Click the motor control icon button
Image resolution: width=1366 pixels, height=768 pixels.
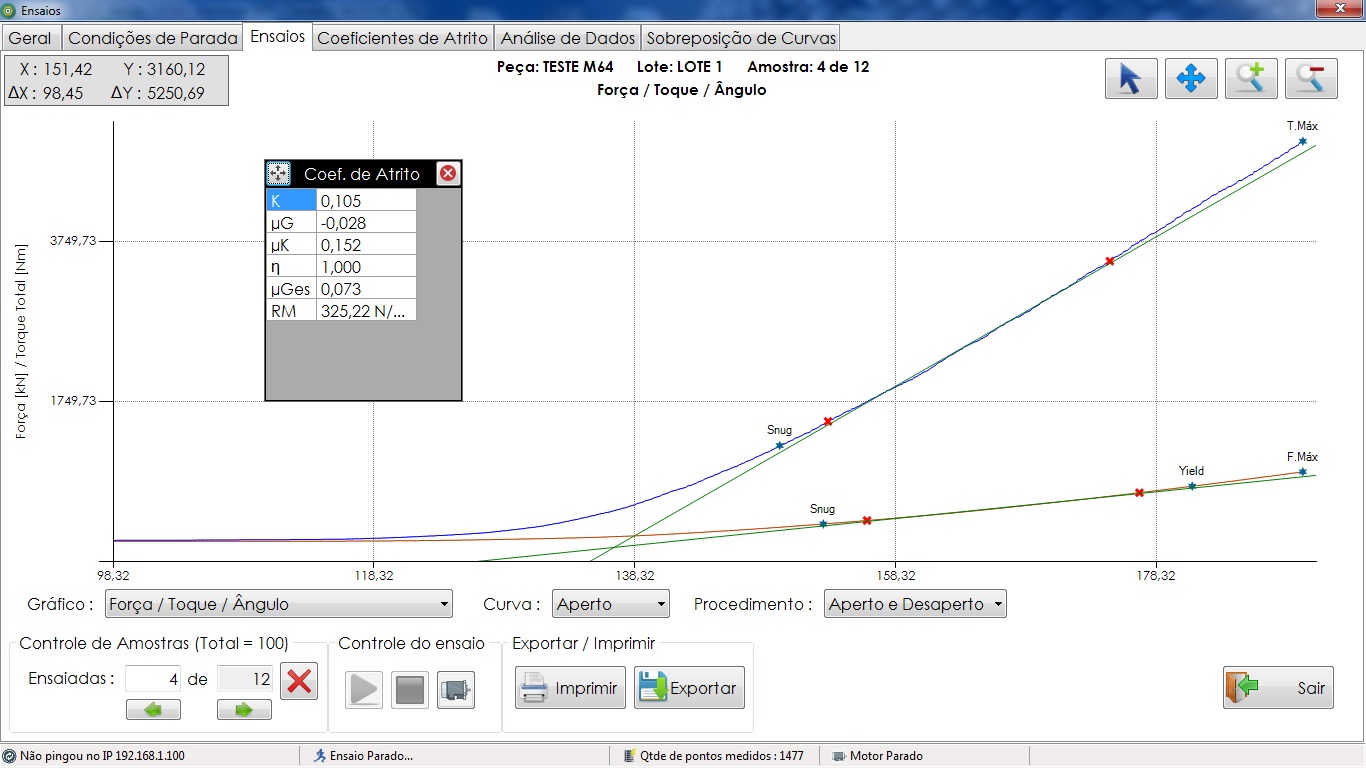[456, 690]
